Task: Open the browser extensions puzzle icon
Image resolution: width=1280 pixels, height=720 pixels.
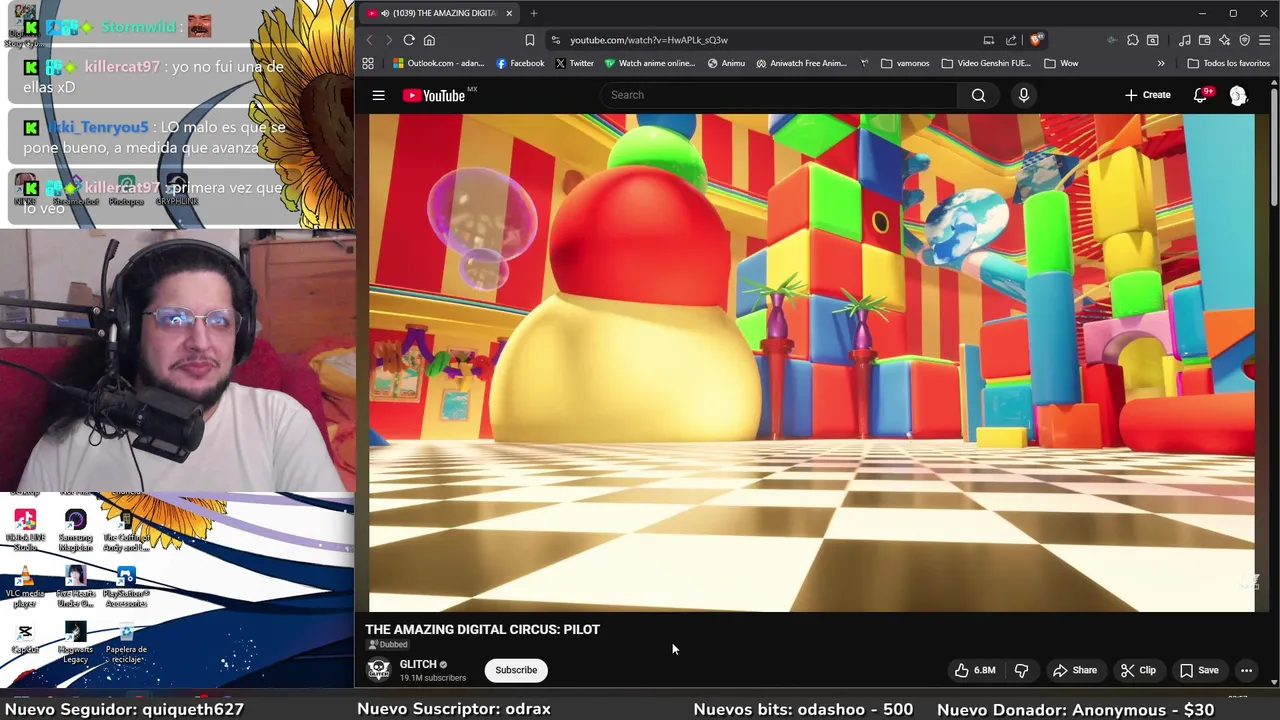Action: tap(1132, 40)
